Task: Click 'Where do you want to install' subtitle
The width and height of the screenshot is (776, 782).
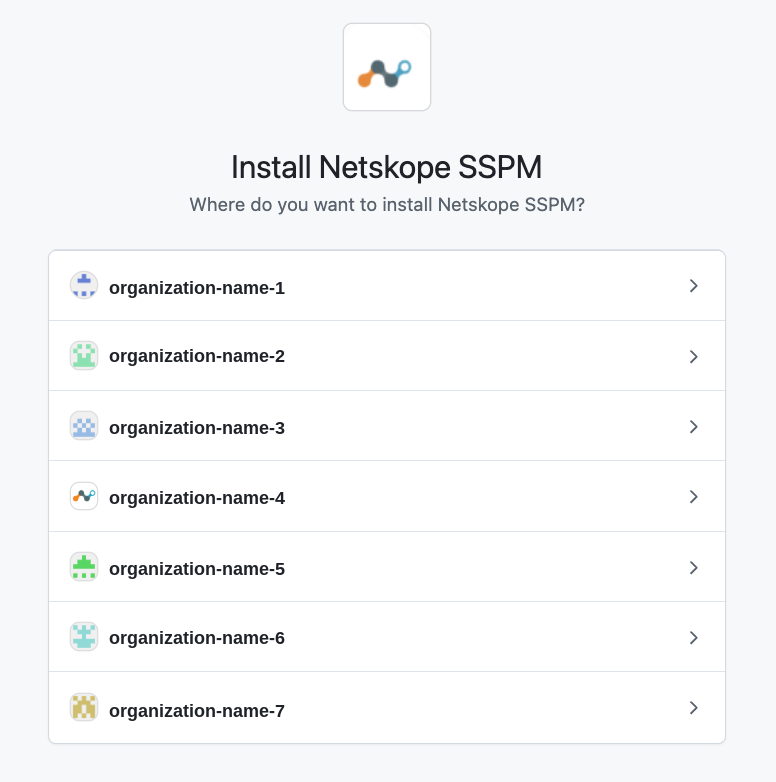Action: (387, 205)
